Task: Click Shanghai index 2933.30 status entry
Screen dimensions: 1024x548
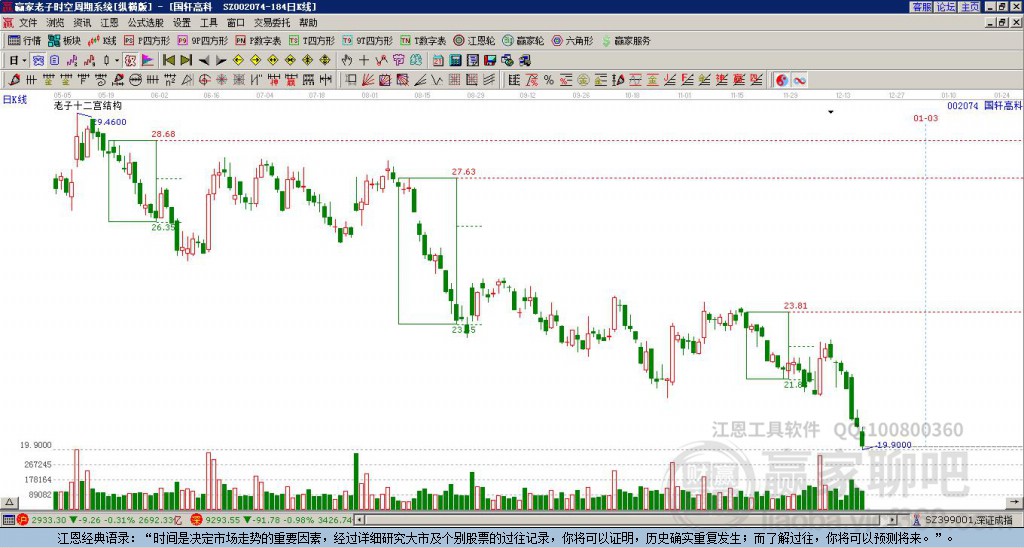Action: tap(101, 520)
